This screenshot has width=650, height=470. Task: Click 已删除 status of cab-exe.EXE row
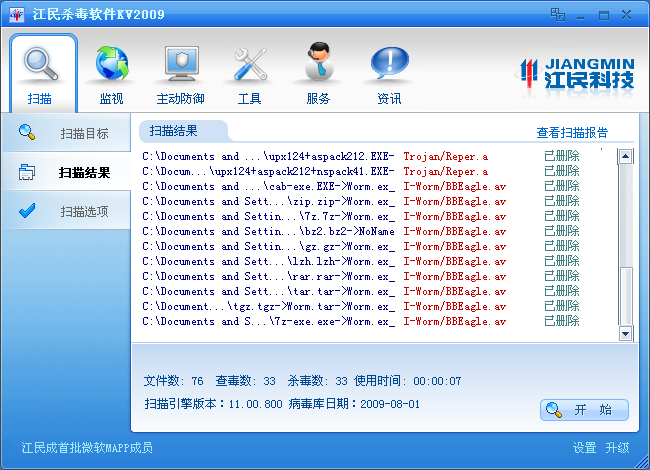click(x=562, y=186)
